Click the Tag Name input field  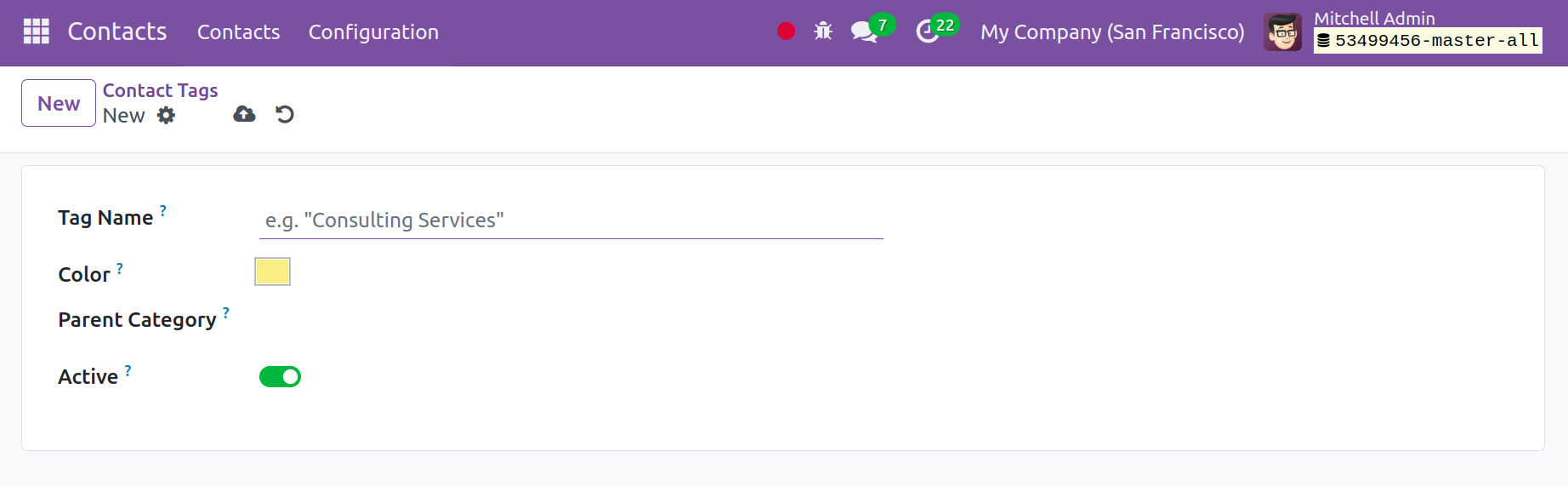tap(571, 220)
